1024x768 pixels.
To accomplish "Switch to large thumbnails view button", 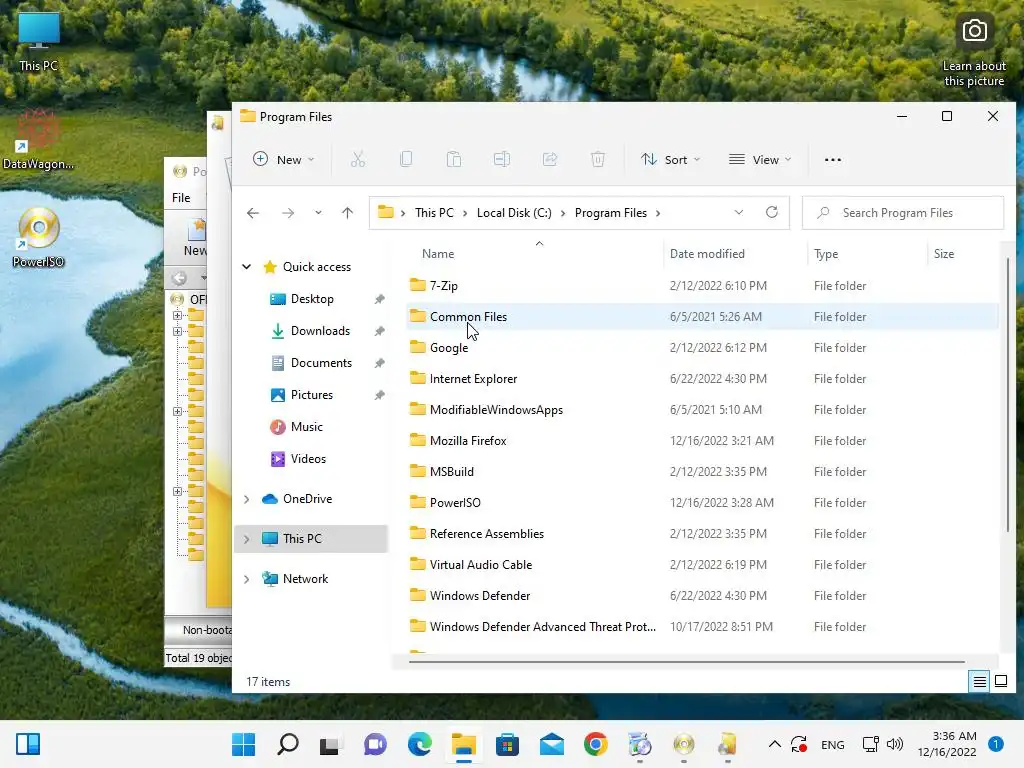I will tap(1001, 682).
